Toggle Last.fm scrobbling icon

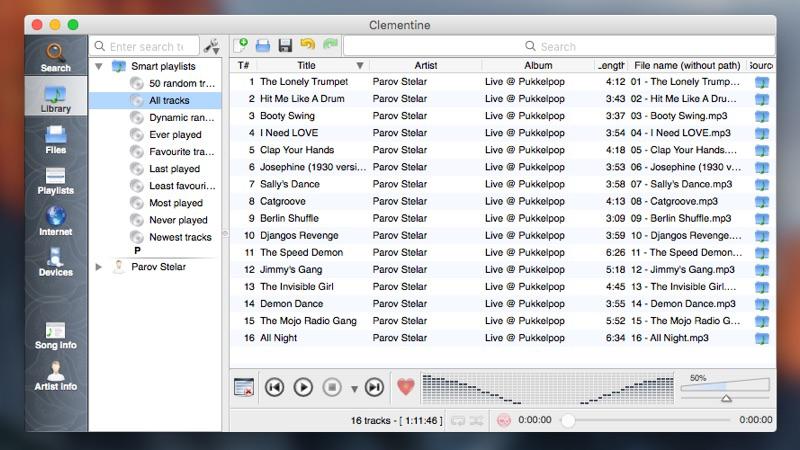pos(504,420)
